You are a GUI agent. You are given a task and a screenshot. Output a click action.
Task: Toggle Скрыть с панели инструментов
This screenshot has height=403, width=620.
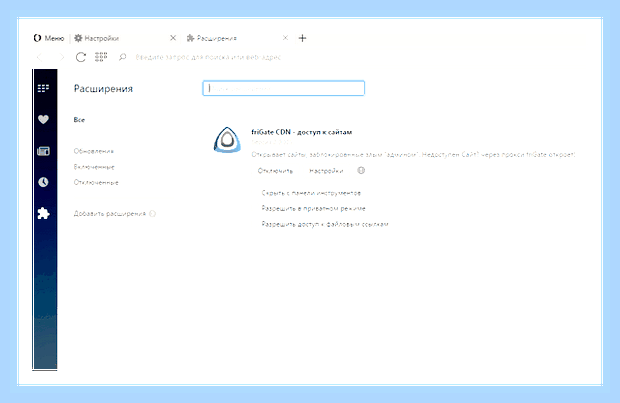coord(311,193)
